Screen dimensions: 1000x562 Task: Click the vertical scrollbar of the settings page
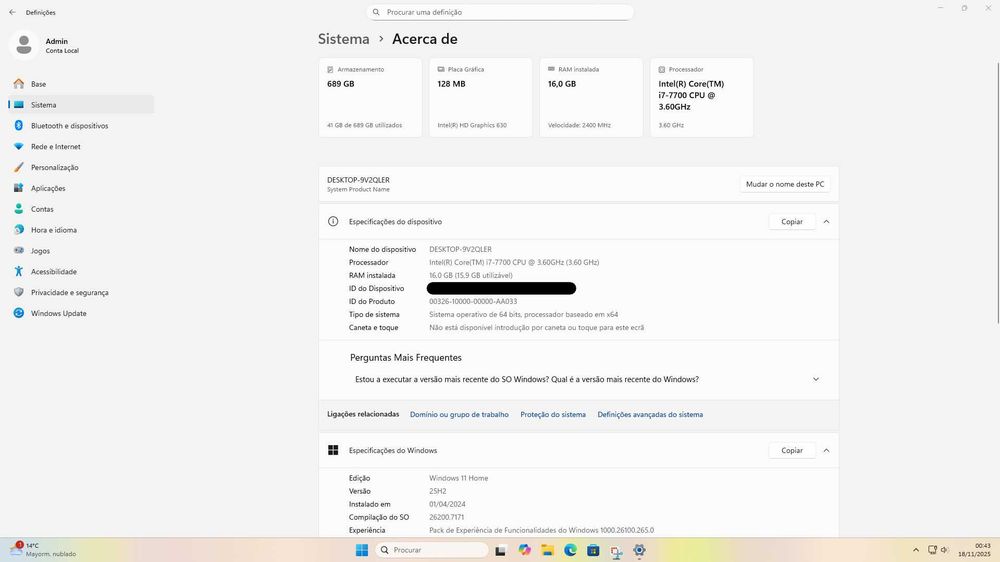pyautogui.click(x=997, y=191)
